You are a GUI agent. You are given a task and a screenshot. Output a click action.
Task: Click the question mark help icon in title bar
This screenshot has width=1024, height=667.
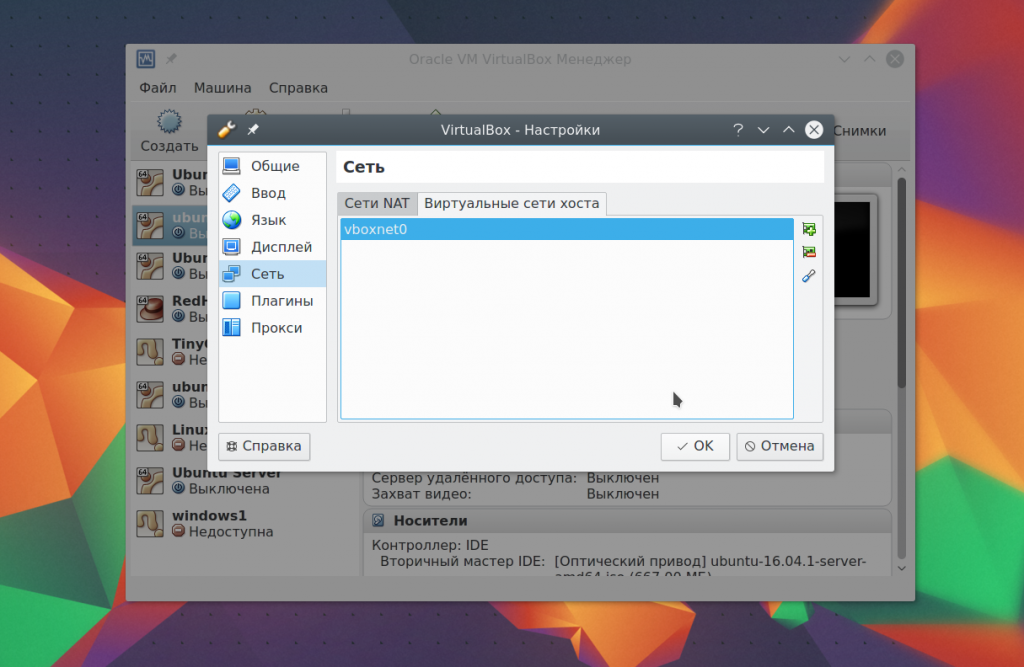(738, 130)
